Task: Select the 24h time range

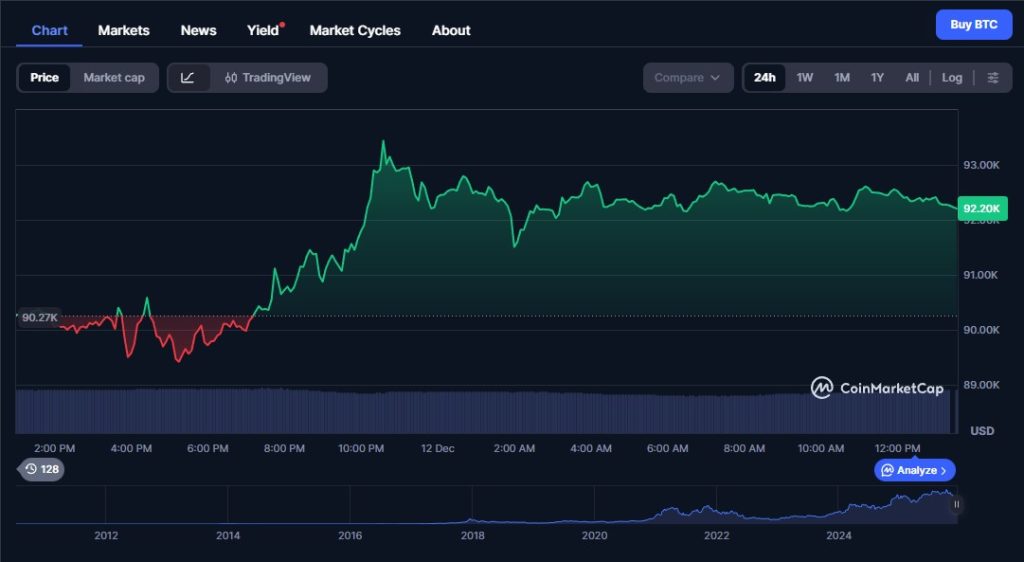Action: [x=765, y=78]
